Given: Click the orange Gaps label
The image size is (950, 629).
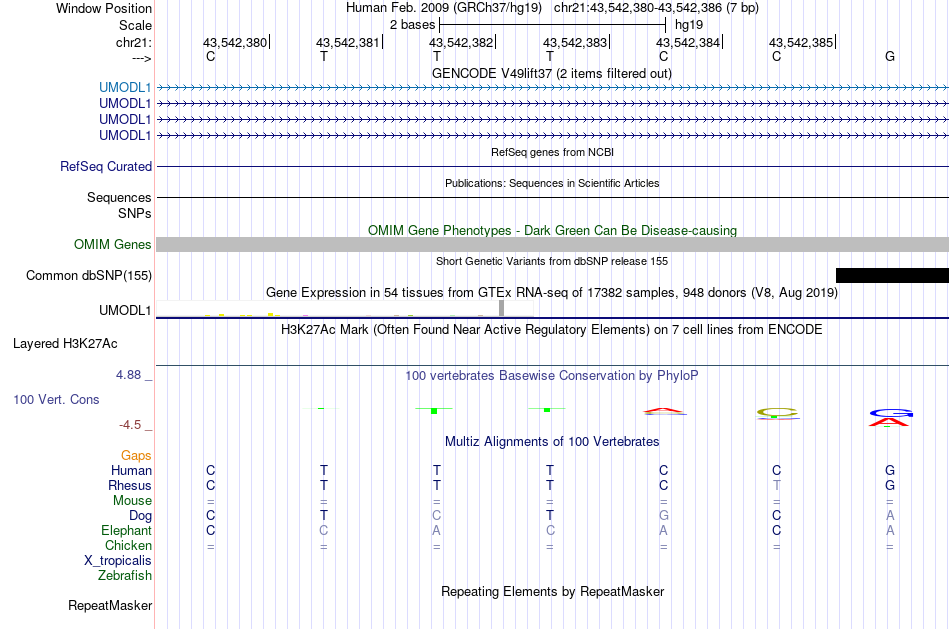Looking at the screenshot, I should pyautogui.click(x=136, y=456).
